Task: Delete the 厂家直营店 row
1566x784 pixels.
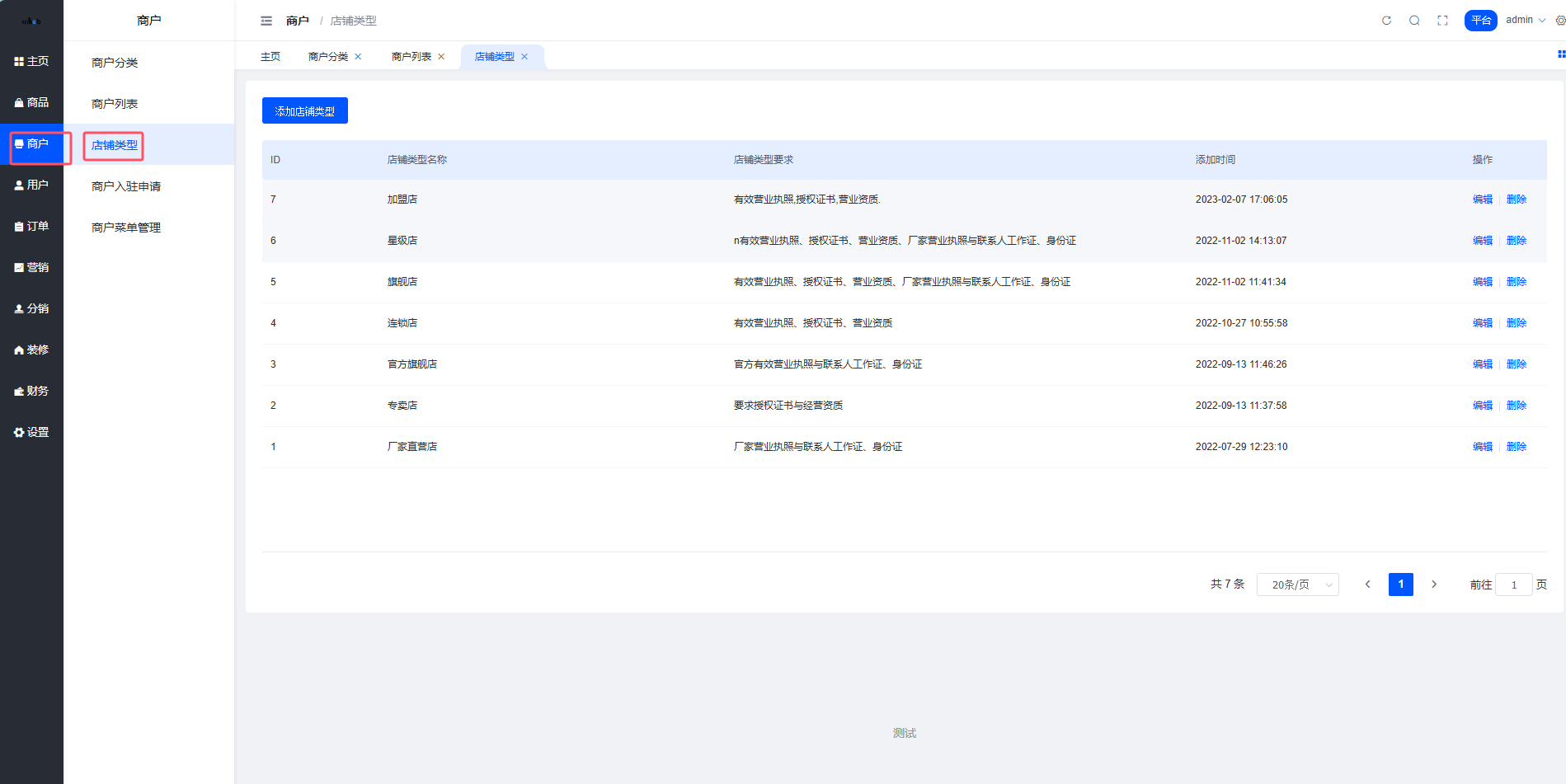Action: pos(1516,447)
